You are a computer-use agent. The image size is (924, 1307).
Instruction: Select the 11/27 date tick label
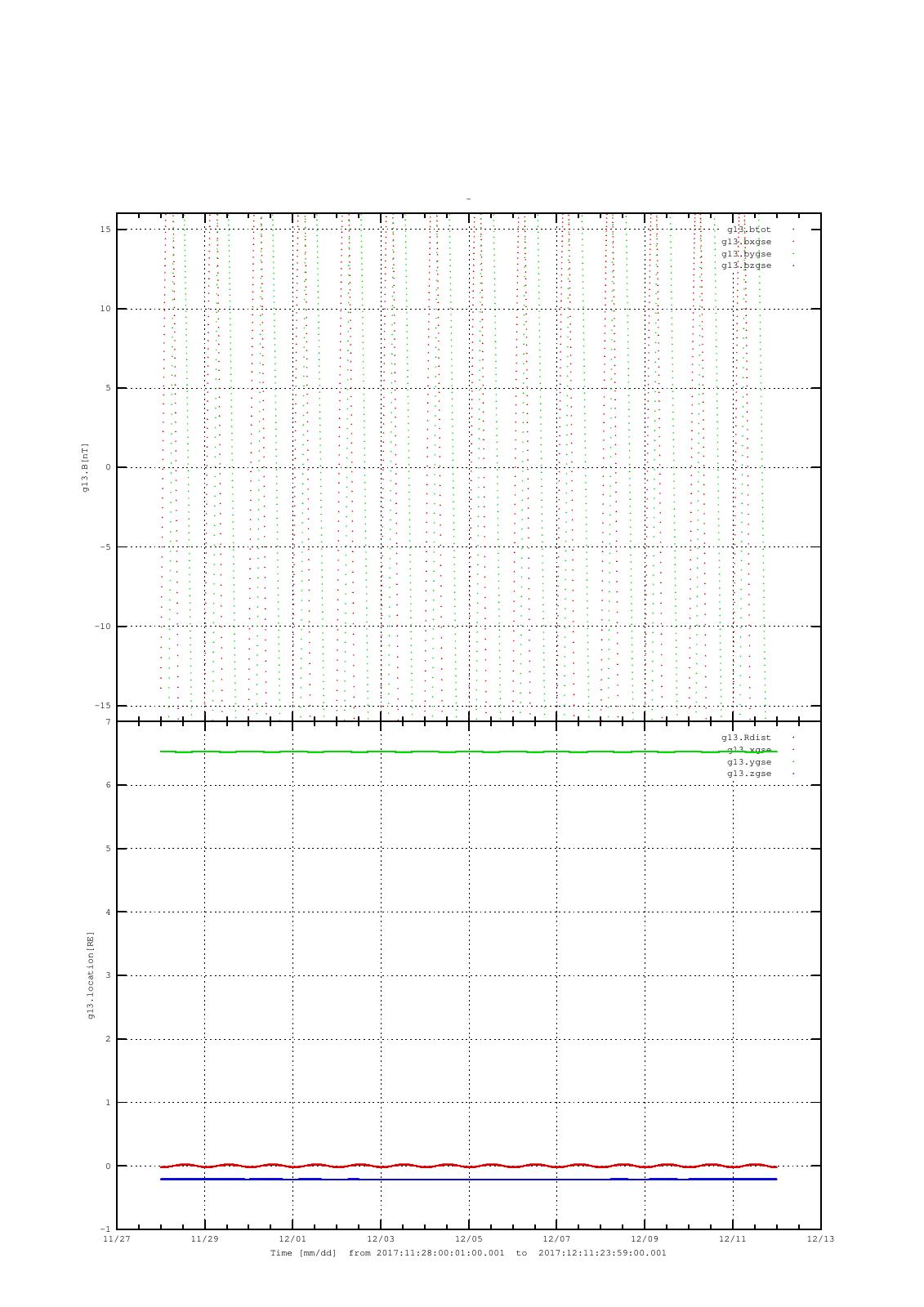(x=117, y=1239)
